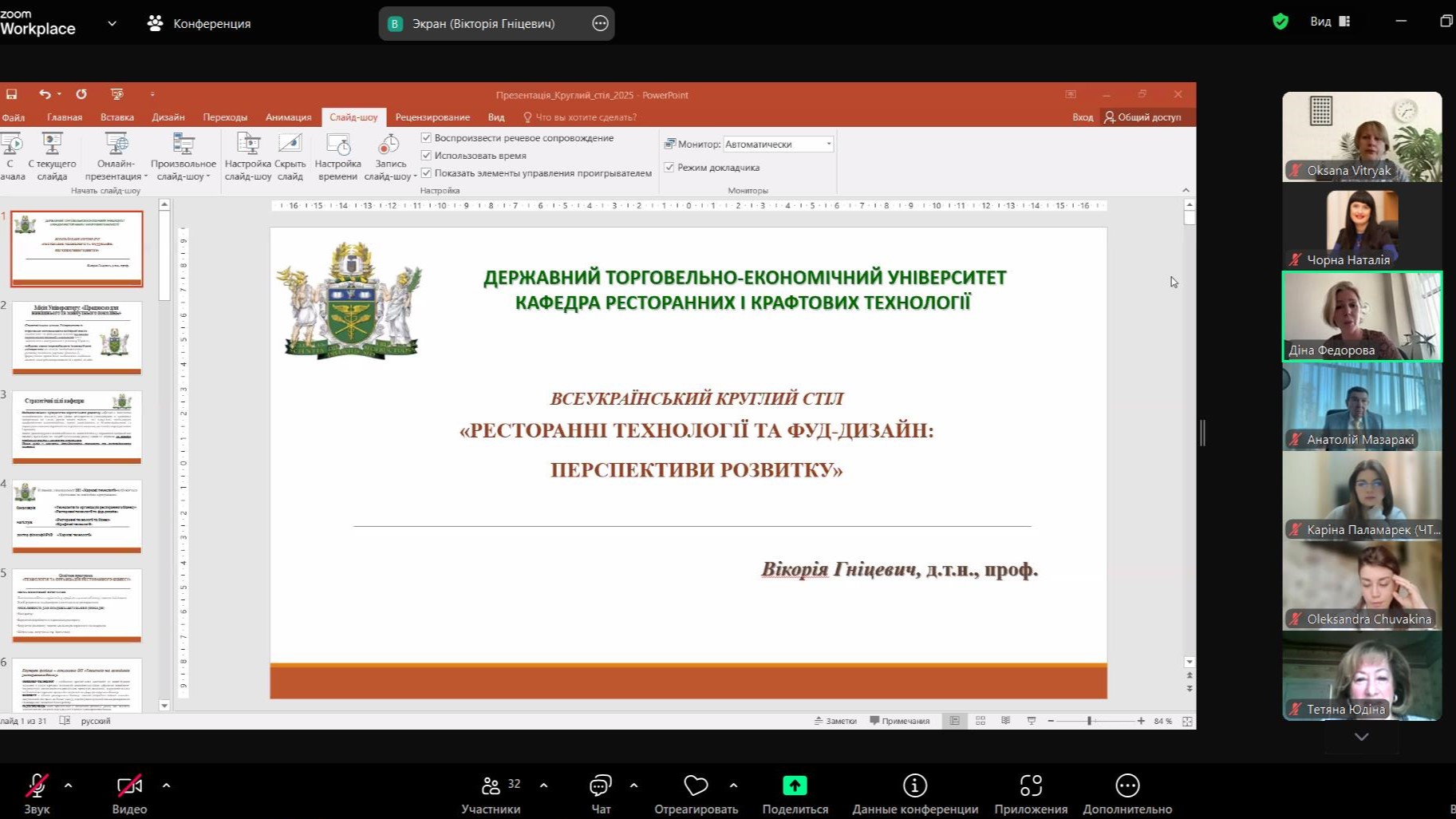Unmute microphone with the Звук icon
This screenshot has height=819, width=1456.
pos(36,786)
